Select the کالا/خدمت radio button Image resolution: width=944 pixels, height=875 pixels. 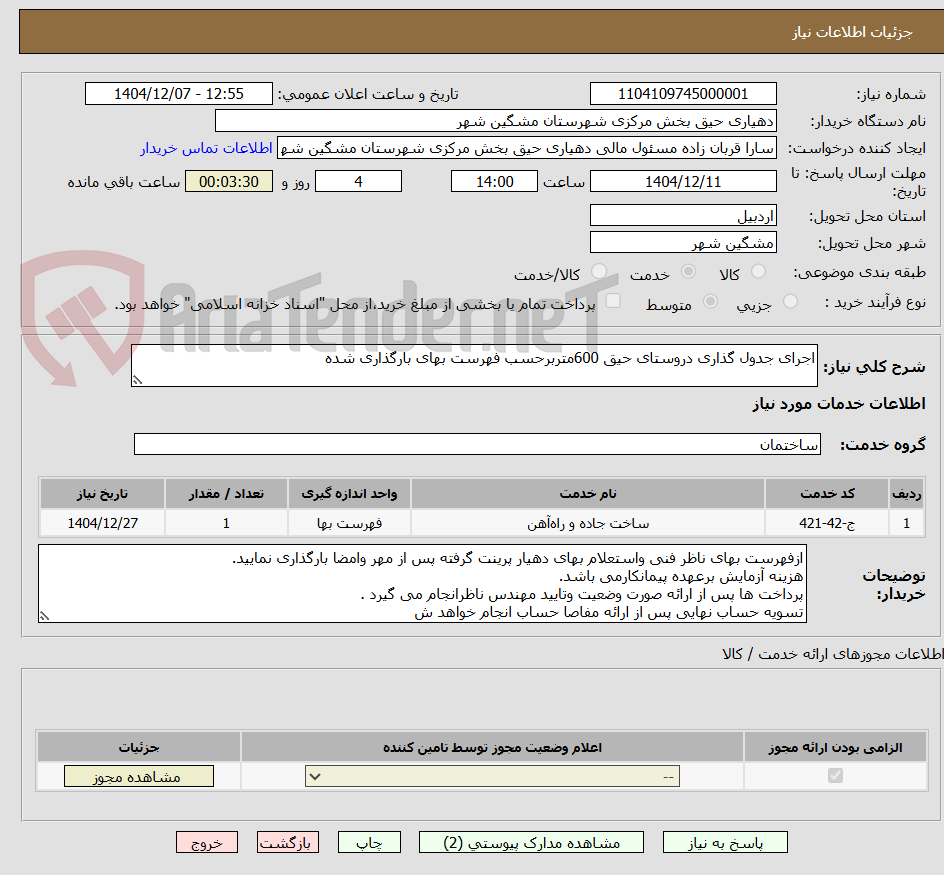(598, 272)
